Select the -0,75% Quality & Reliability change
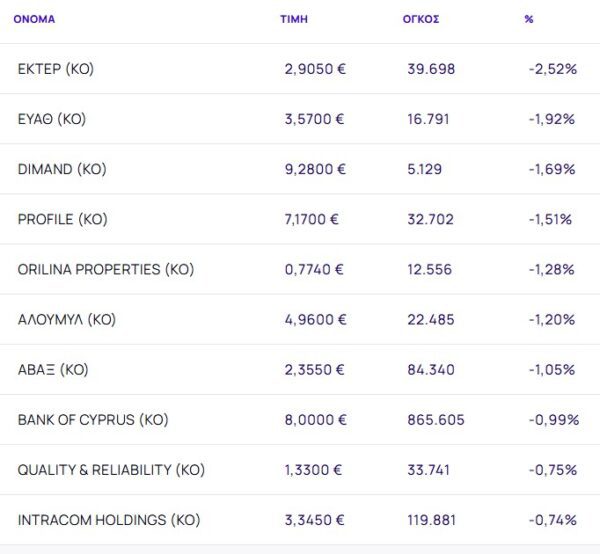 point(553,470)
